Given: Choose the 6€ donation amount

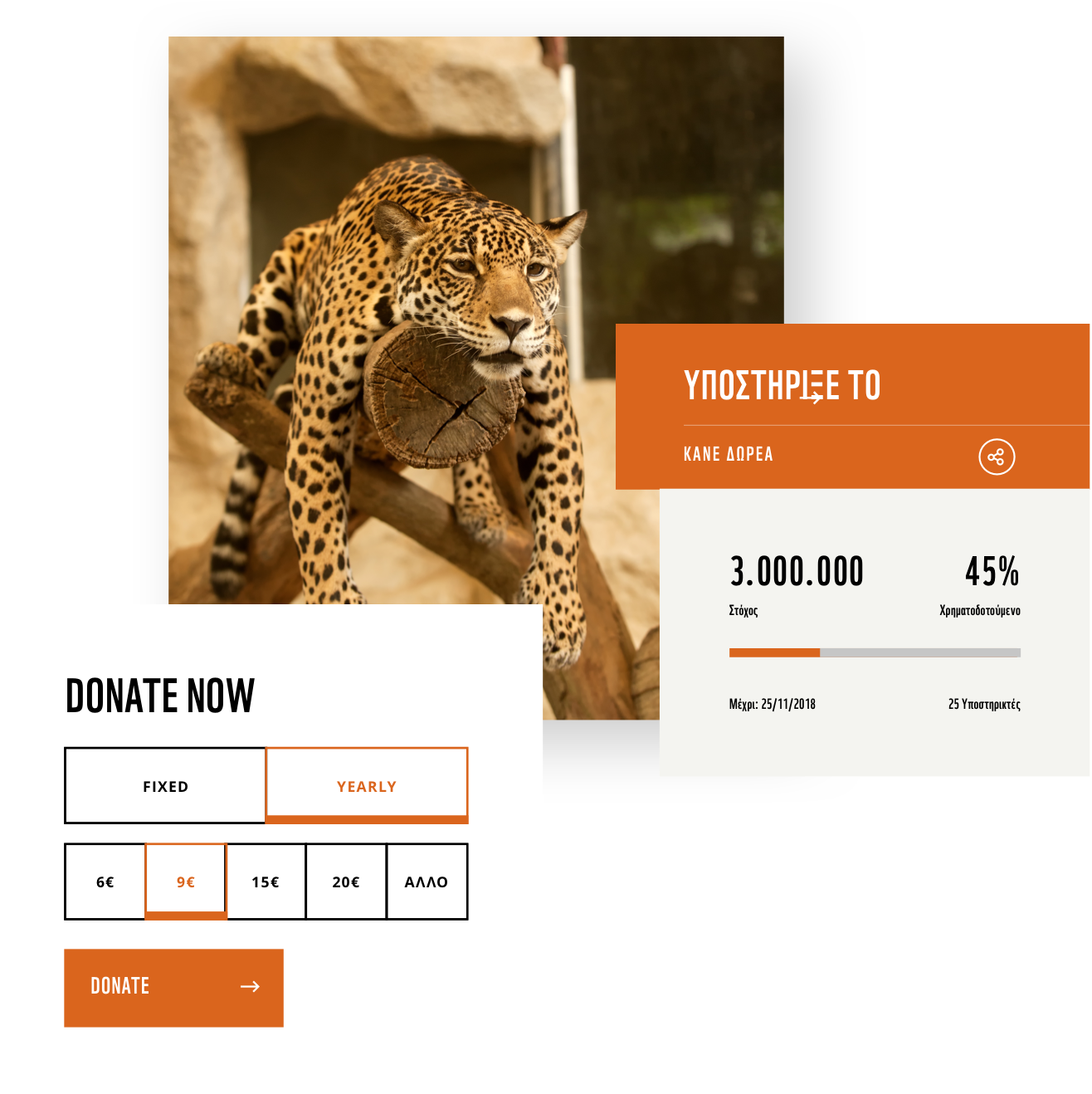Looking at the screenshot, I should pyautogui.click(x=105, y=882).
